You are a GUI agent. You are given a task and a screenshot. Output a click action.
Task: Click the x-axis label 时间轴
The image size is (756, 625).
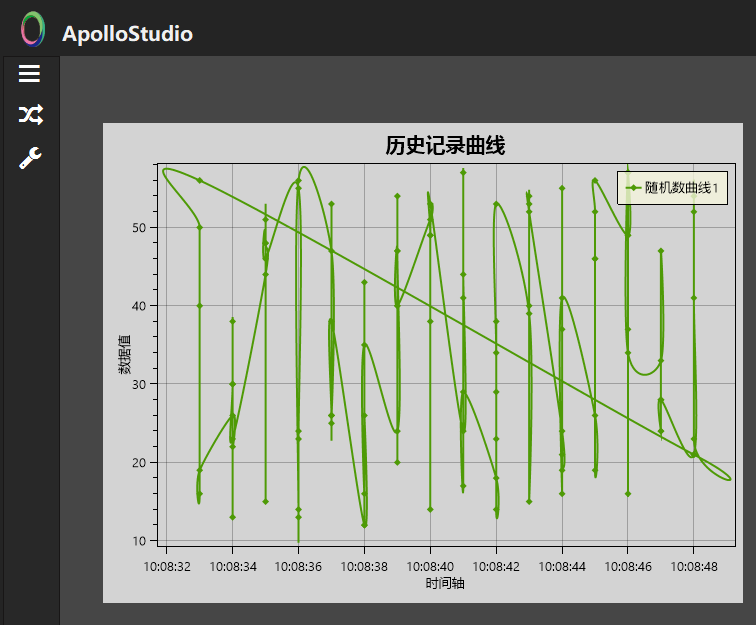tap(445, 584)
